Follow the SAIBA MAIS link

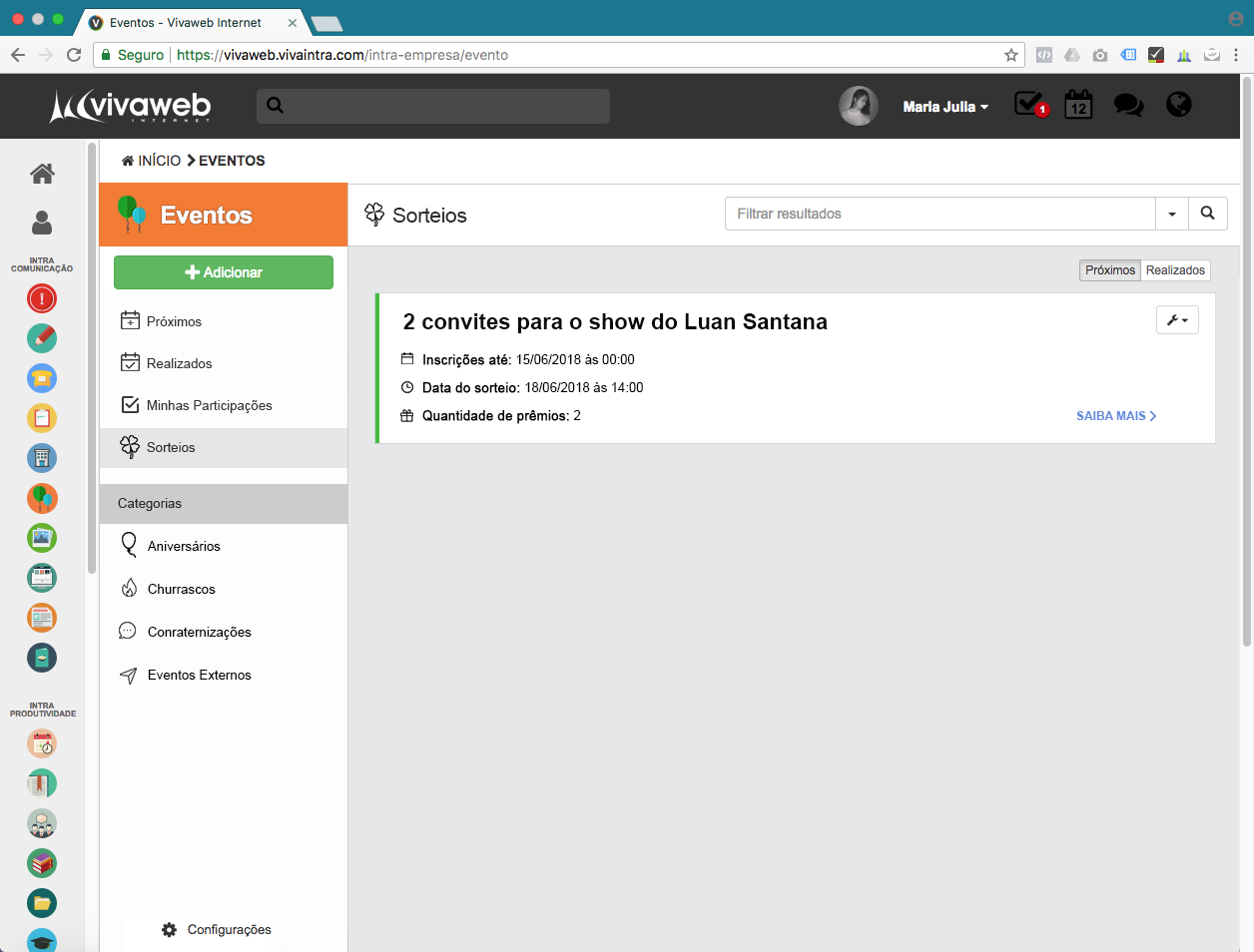[1115, 416]
